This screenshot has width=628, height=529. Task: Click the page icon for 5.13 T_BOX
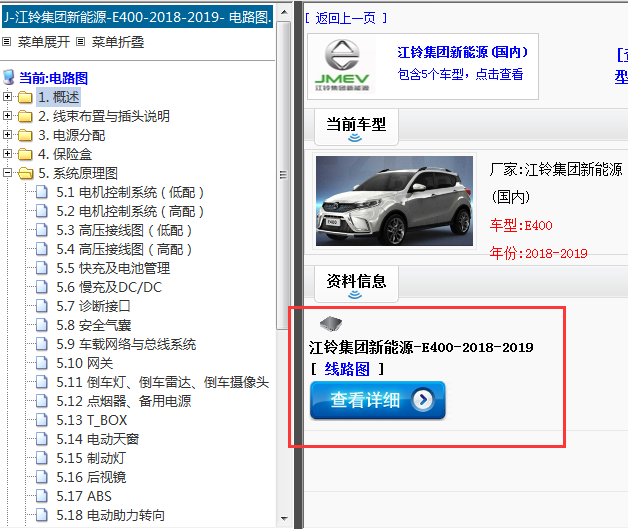point(42,420)
